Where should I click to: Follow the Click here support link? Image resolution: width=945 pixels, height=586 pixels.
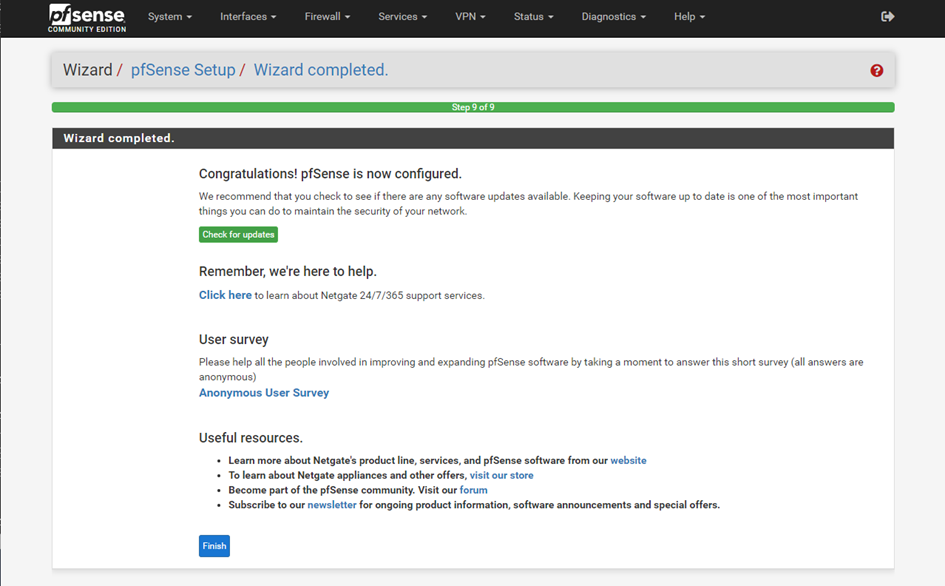pos(225,295)
